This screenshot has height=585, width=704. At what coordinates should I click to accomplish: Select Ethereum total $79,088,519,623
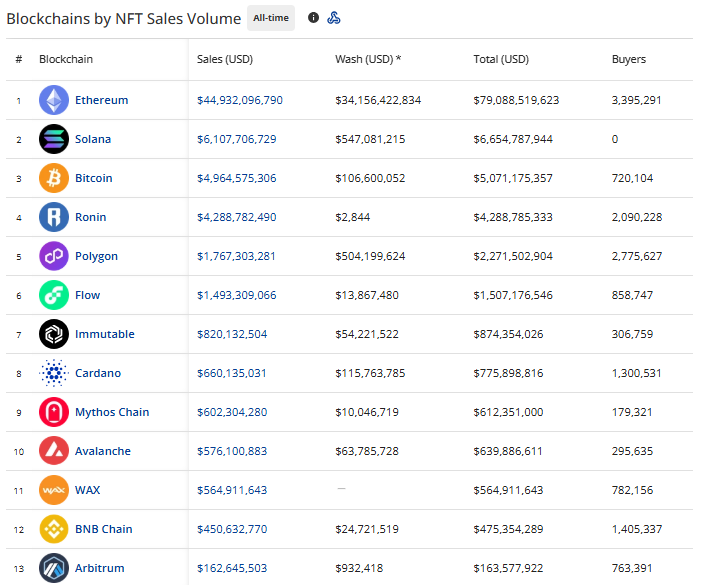[x=516, y=100]
